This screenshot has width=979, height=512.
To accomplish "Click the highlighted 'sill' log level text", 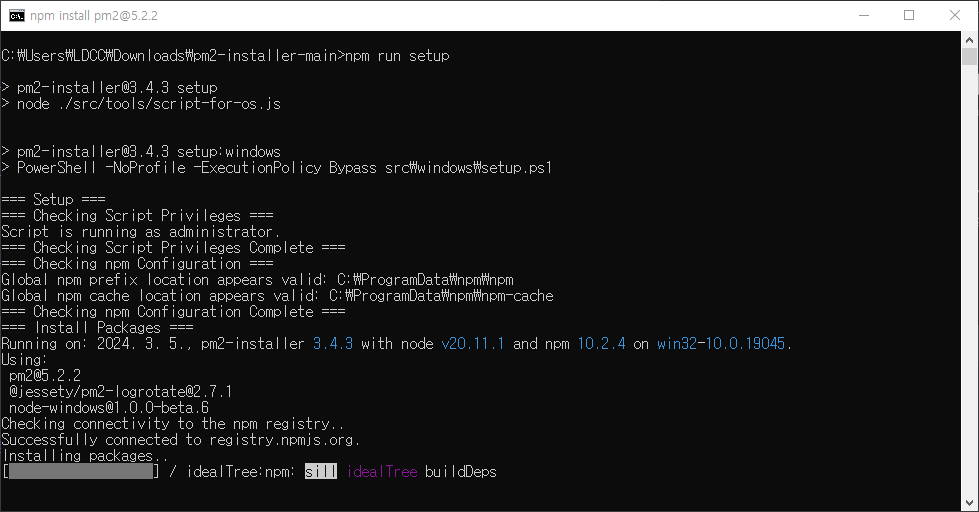I will [320, 471].
